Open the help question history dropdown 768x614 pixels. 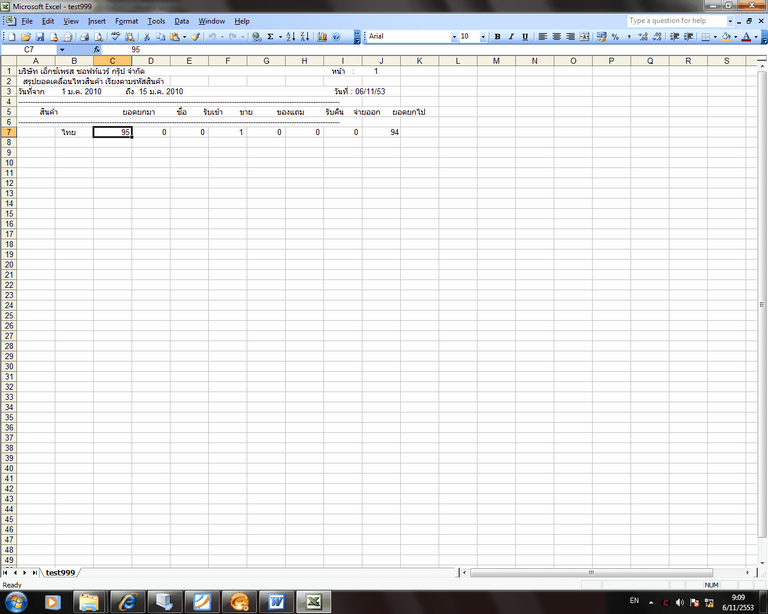coord(730,21)
